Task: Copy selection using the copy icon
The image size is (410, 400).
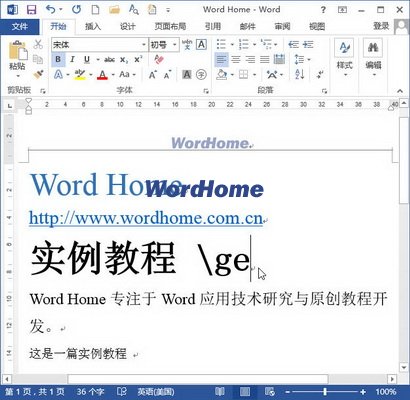Action: 38,59
